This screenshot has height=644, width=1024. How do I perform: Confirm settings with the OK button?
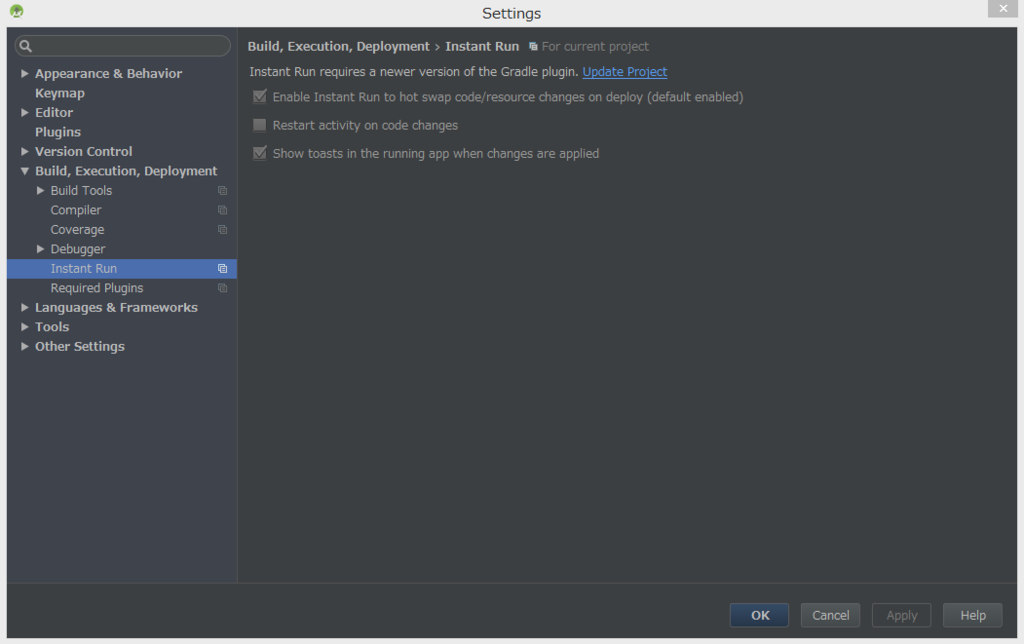(760, 615)
